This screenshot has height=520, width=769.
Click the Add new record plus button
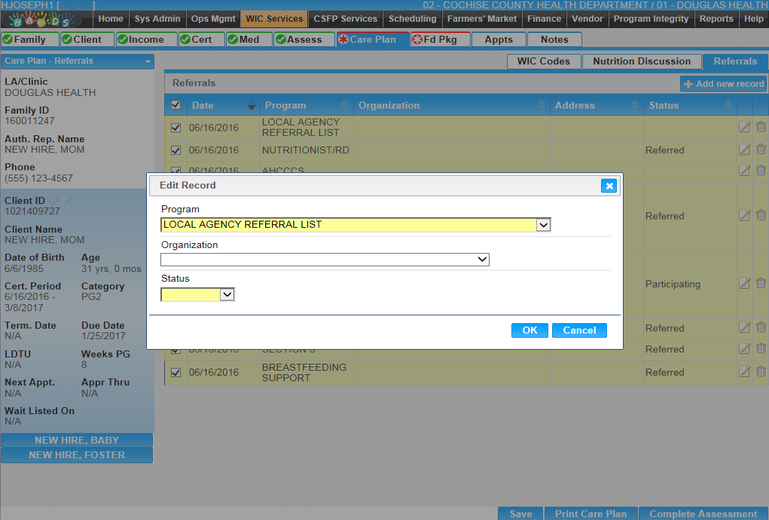point(723,84)
